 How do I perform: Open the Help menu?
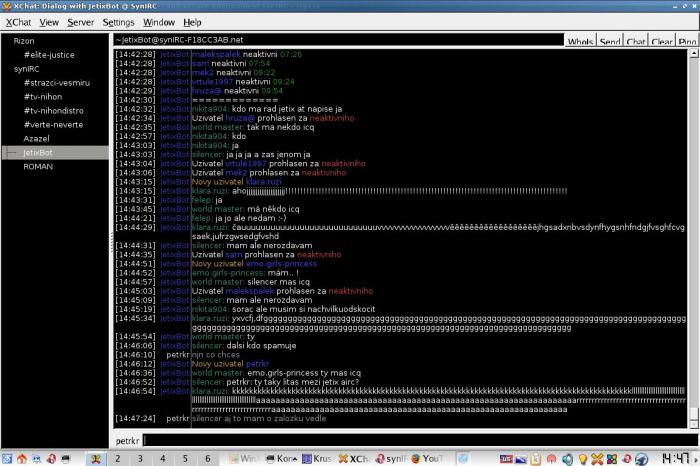[192, 22]
